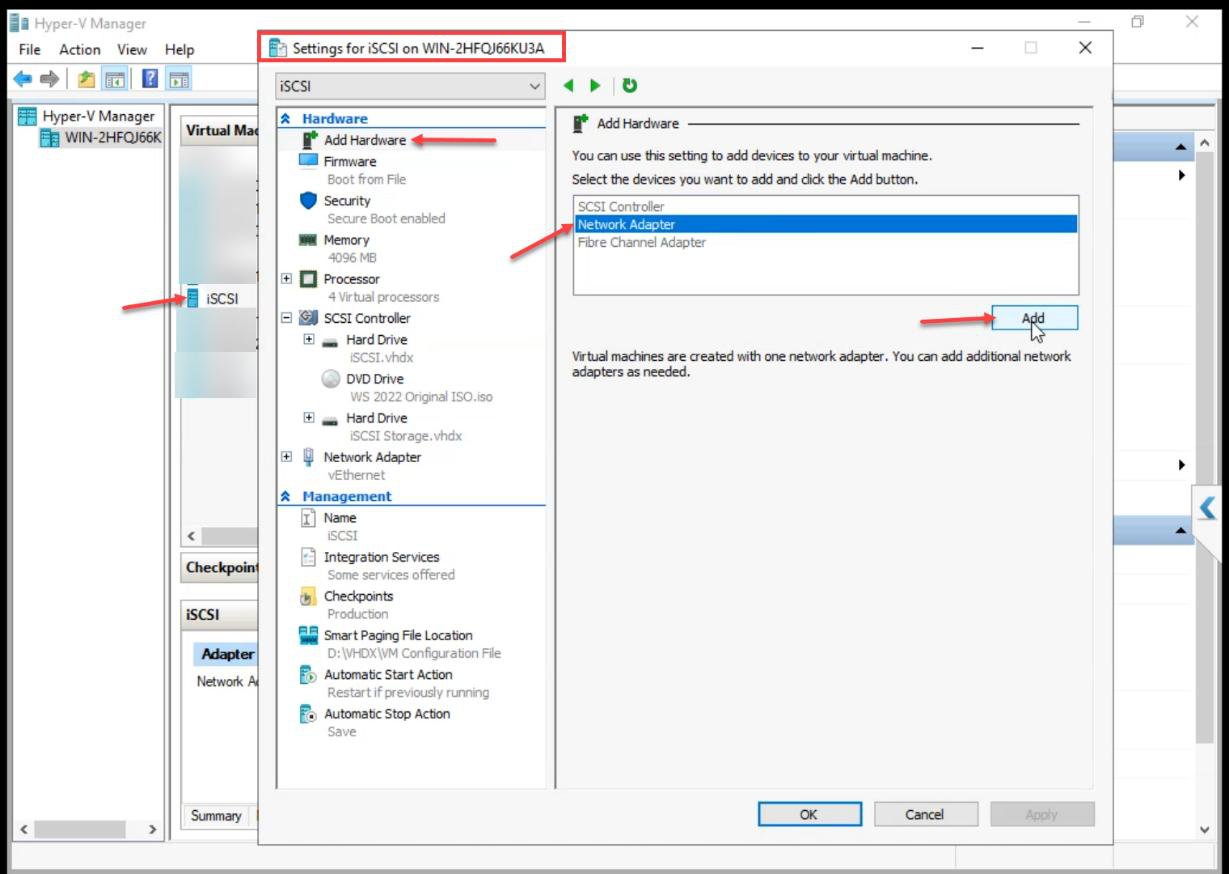Select the DVD Drive tree item
The image size is (1229, 874).
point(375,379)
